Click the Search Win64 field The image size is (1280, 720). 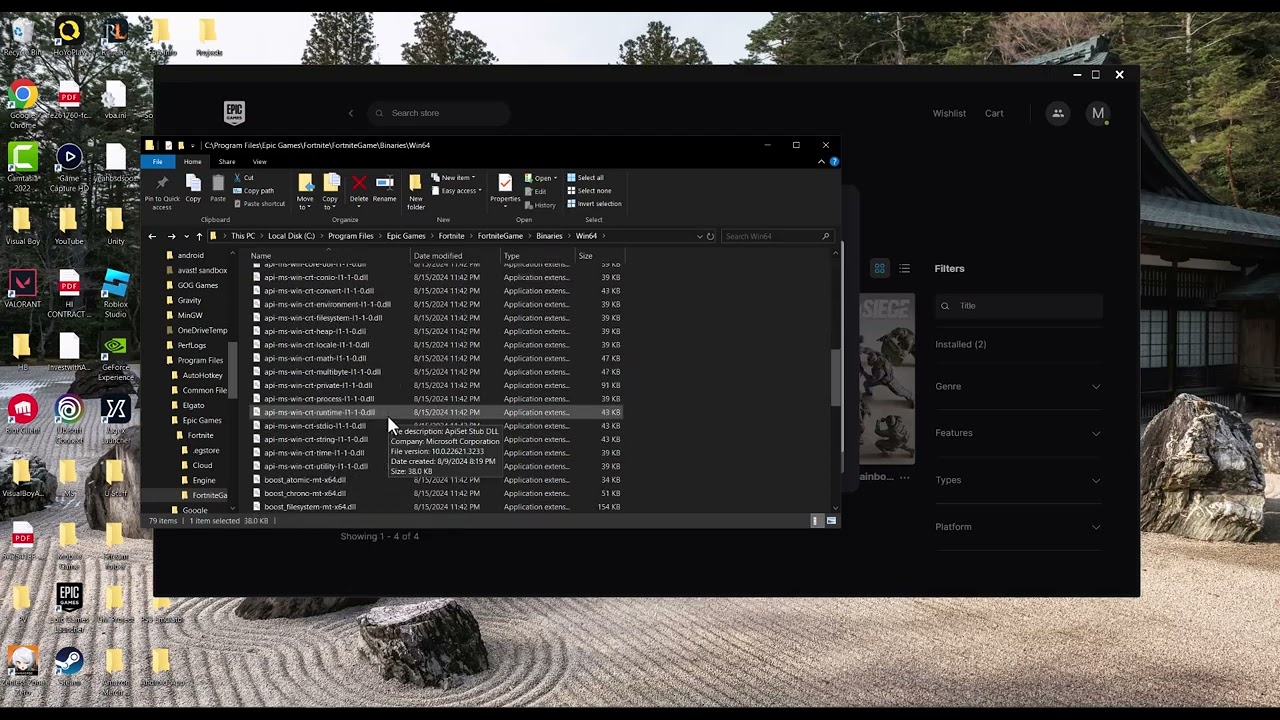point(776,236)
